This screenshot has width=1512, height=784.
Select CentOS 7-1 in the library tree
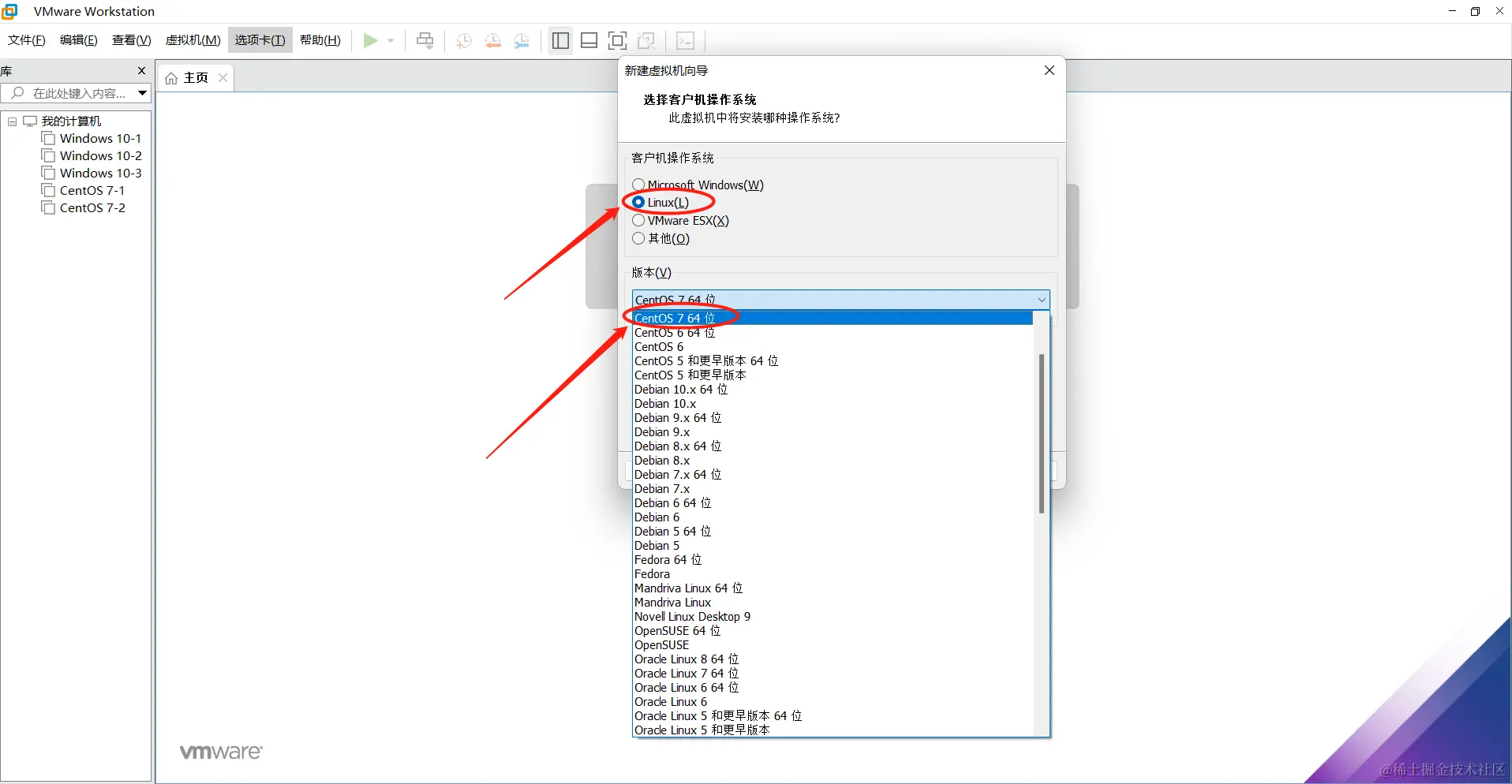click(x=92, y=190)
